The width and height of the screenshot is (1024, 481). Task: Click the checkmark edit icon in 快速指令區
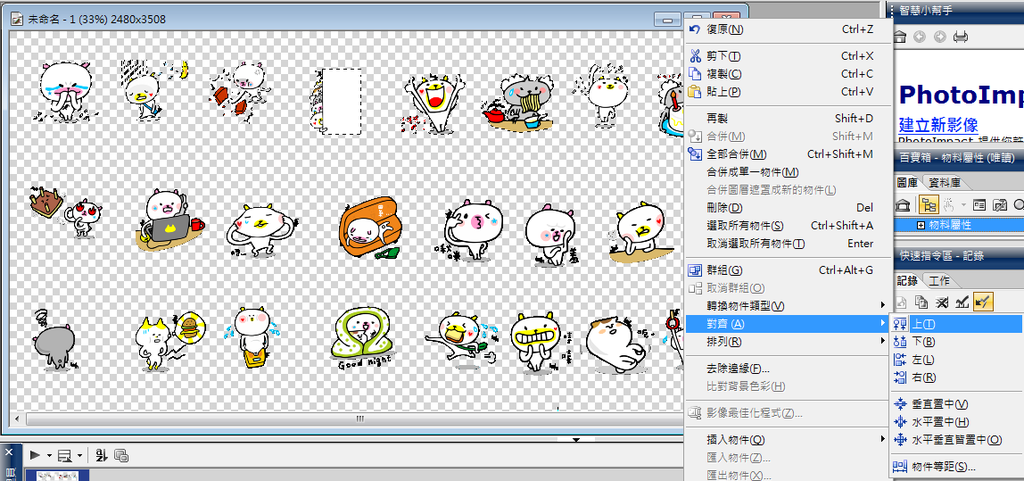[962, 301]
